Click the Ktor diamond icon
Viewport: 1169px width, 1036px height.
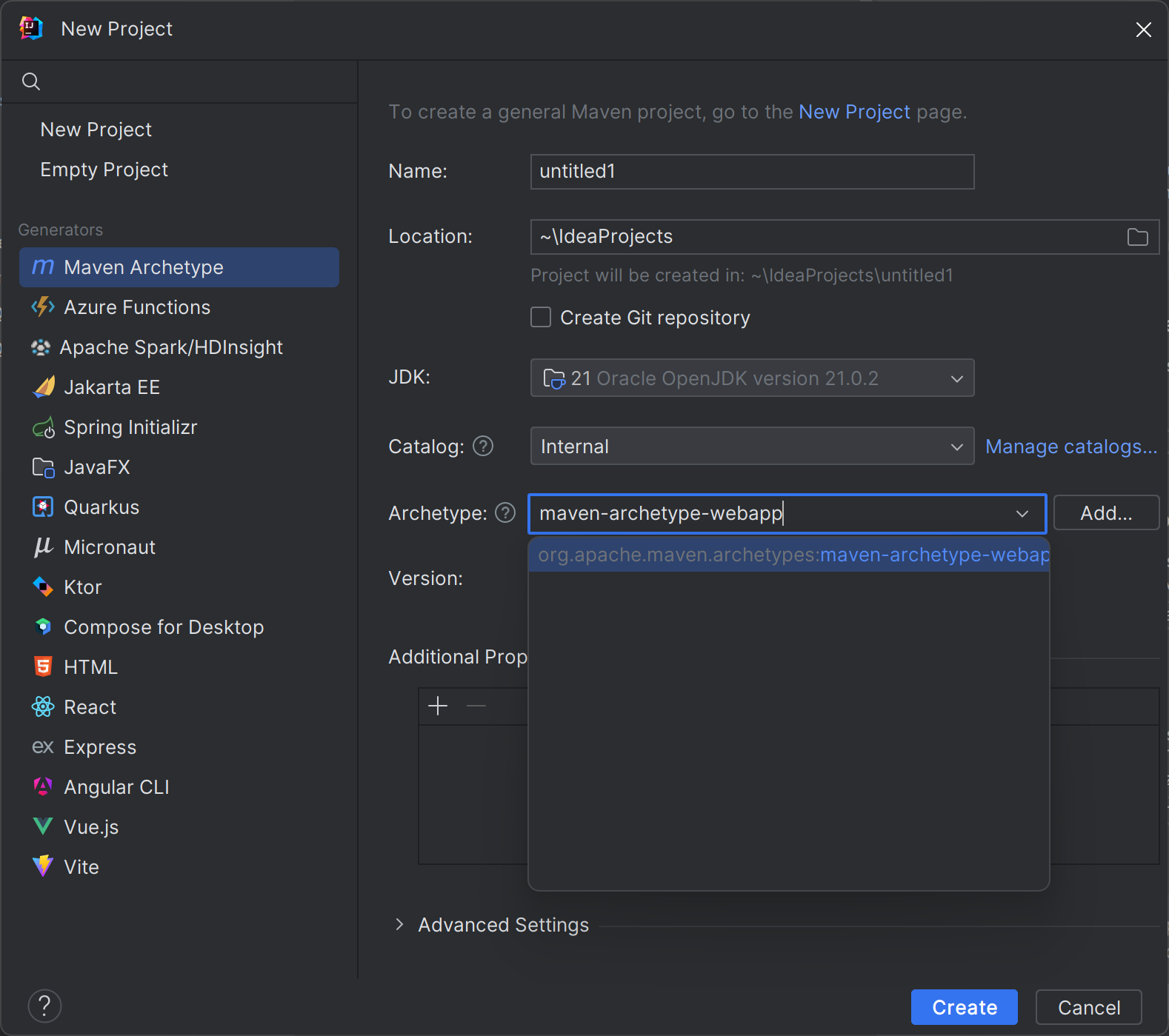[43, 586]
